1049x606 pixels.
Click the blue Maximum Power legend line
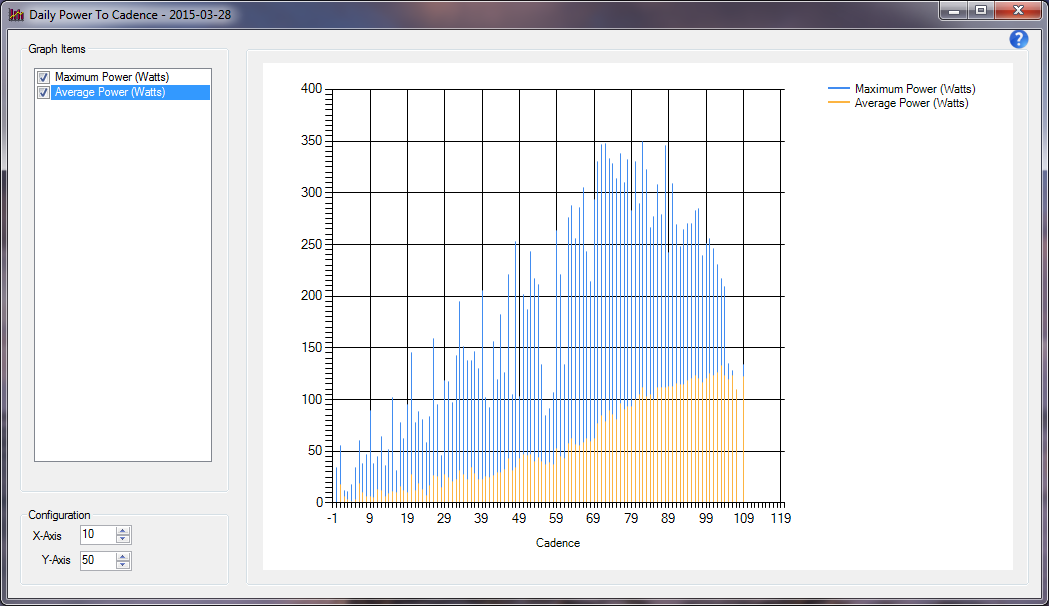pos(838,89)
